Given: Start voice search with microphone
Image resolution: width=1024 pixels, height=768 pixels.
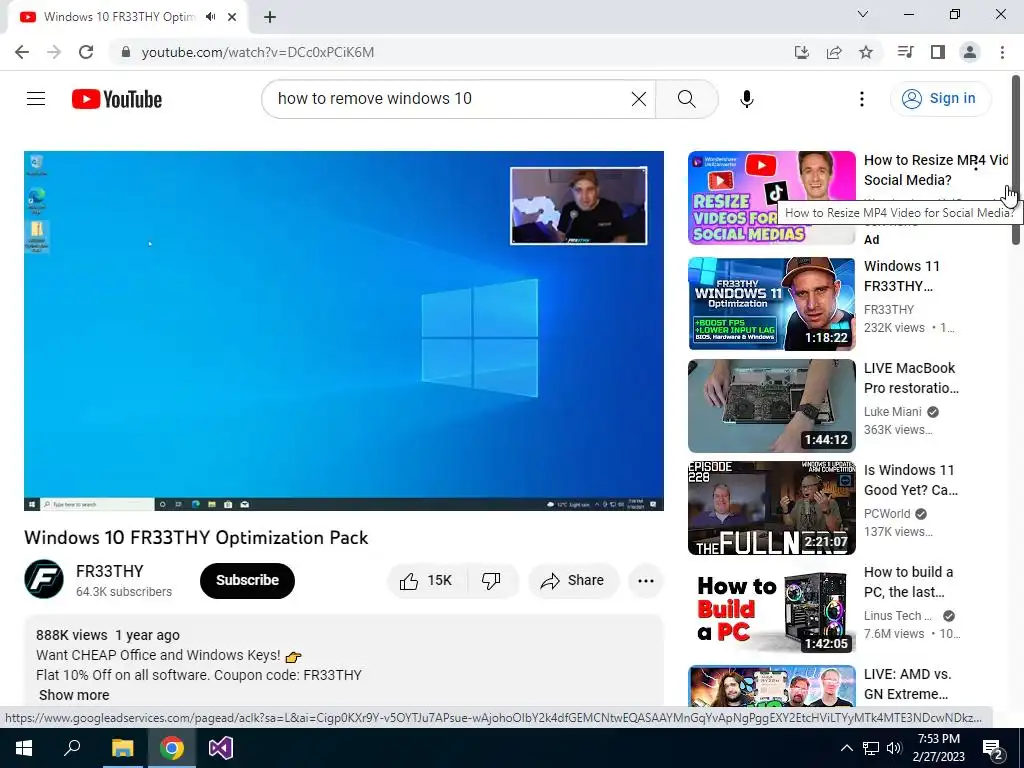Looking at the screenshot, I should pos(746,99).
